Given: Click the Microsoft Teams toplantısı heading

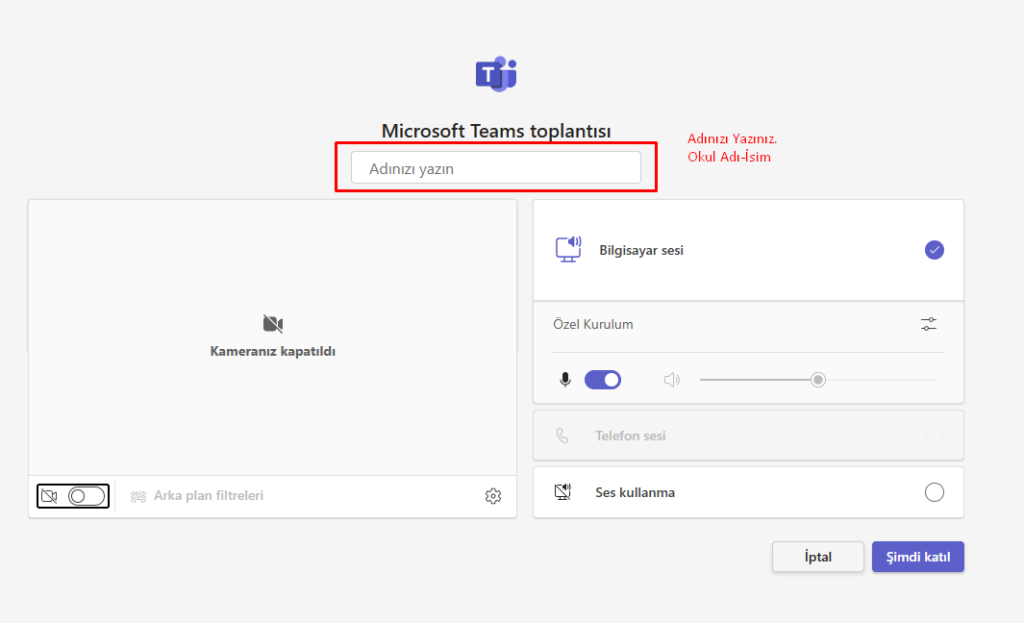Looking at the screenshot, I should coord(496,131).
